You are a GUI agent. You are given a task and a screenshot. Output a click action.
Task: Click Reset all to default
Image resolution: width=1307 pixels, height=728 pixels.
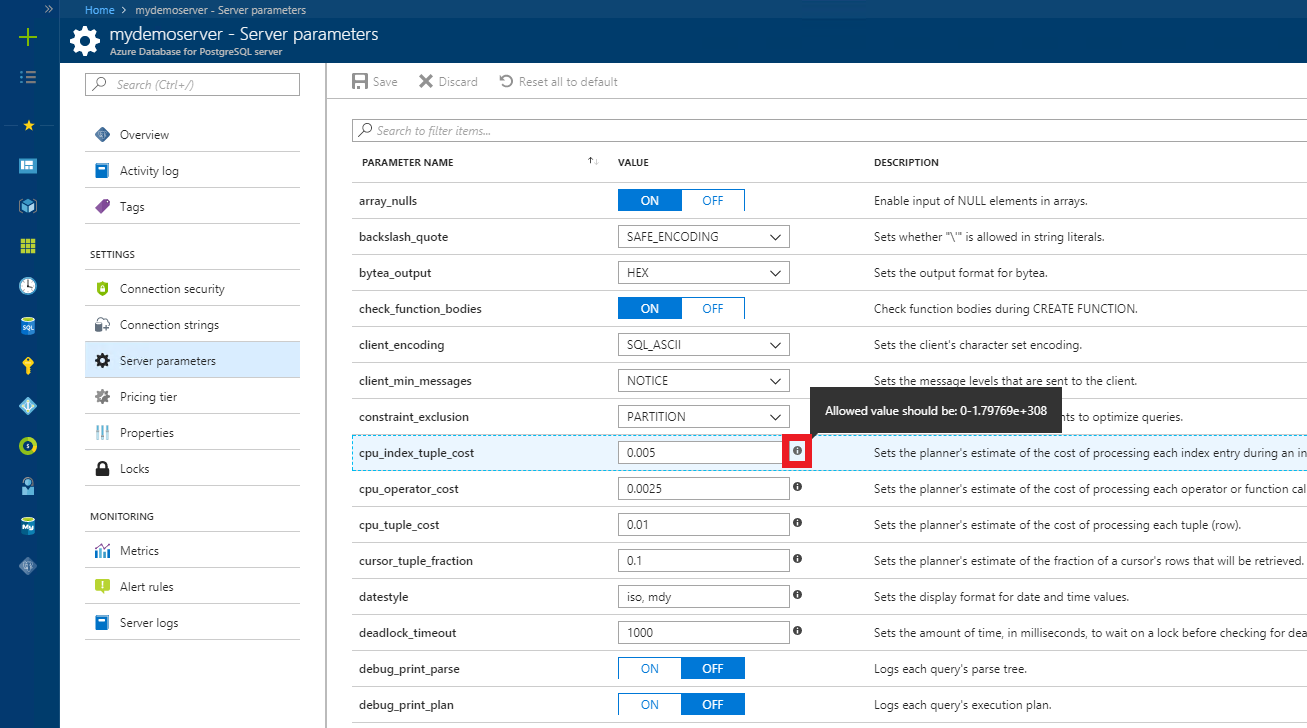click(558, 82)
